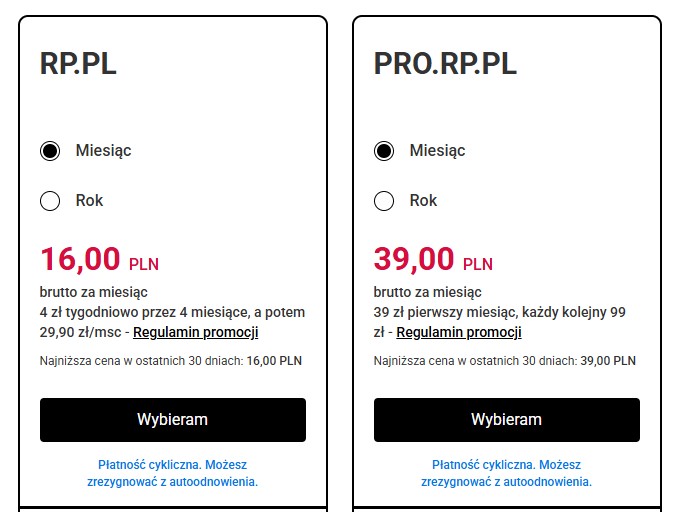676x512 pixels.
Task: Click the lowest 30-day price note showing 16,00 PLN
Action: [x=170, y=361]
